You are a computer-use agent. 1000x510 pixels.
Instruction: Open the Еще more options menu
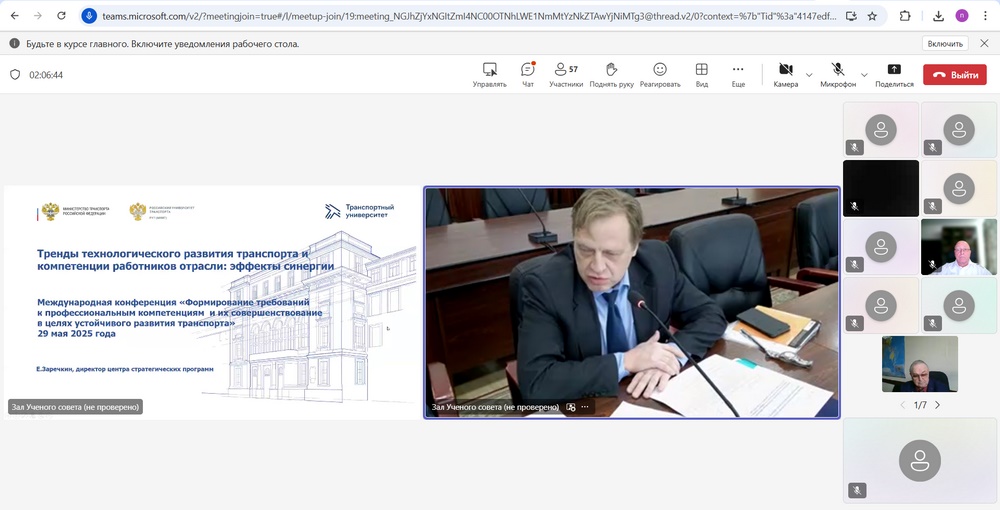coord(738,75)
